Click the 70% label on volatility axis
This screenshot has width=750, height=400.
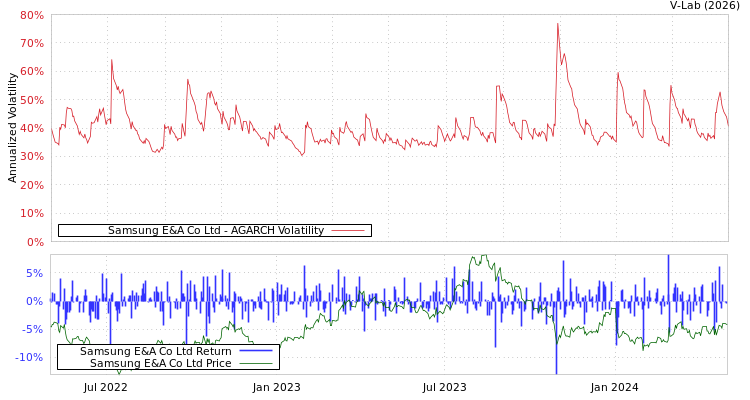31,44
